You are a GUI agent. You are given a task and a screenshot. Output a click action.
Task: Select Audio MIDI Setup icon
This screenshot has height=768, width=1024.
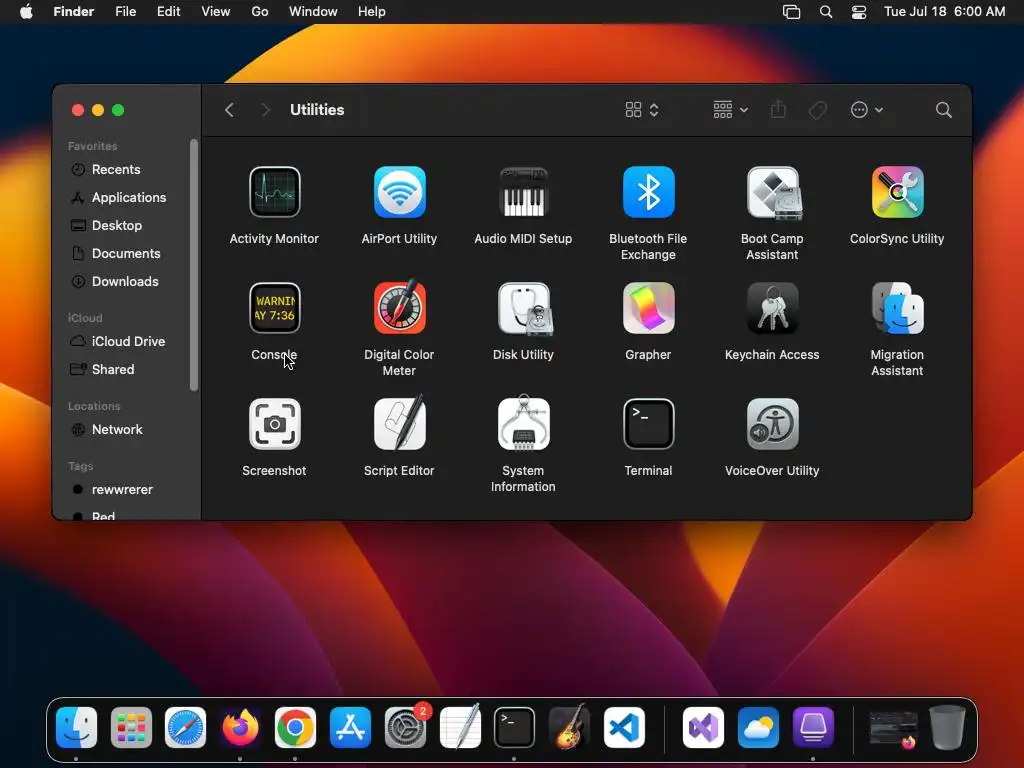523,192
